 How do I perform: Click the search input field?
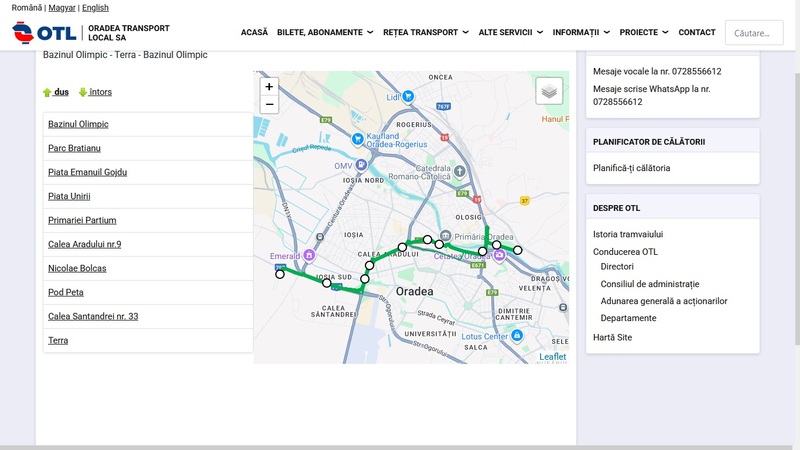(x=754, y=33)
